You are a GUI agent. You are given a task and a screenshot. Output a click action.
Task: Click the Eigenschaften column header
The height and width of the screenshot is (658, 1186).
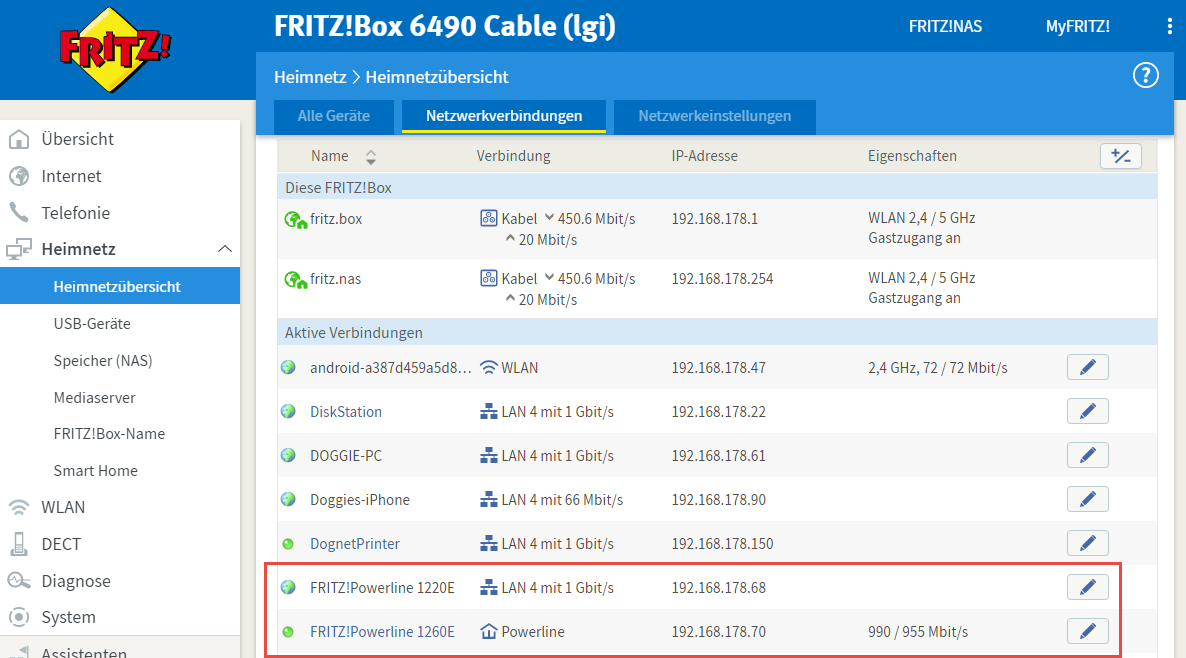pyautogui.click(x=912, y=157)
